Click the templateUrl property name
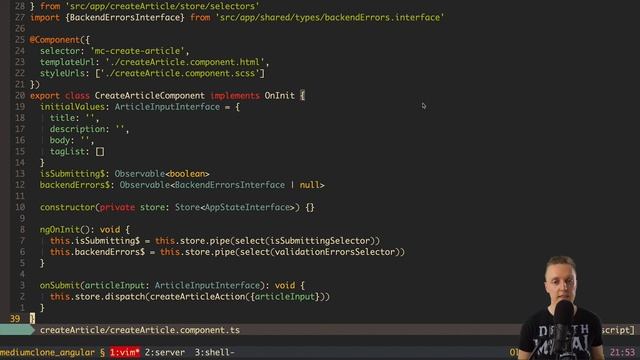640x360 pixels. pyautogui.click(x=67, y=62)
